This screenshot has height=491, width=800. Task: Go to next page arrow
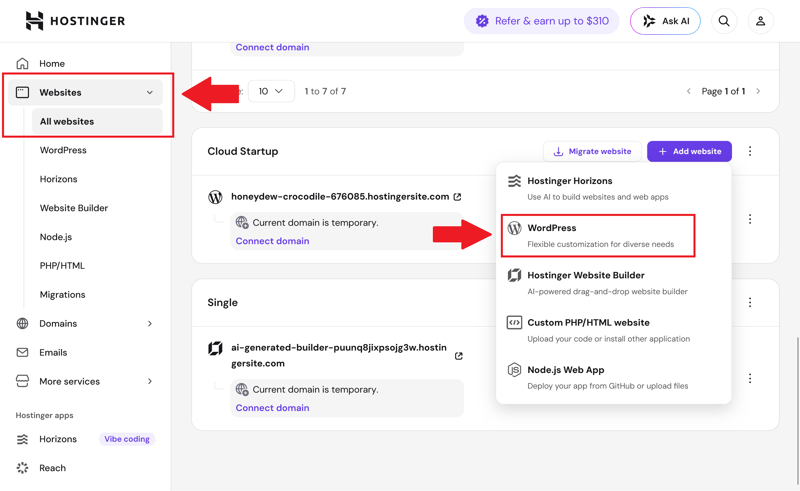point(758,91)
